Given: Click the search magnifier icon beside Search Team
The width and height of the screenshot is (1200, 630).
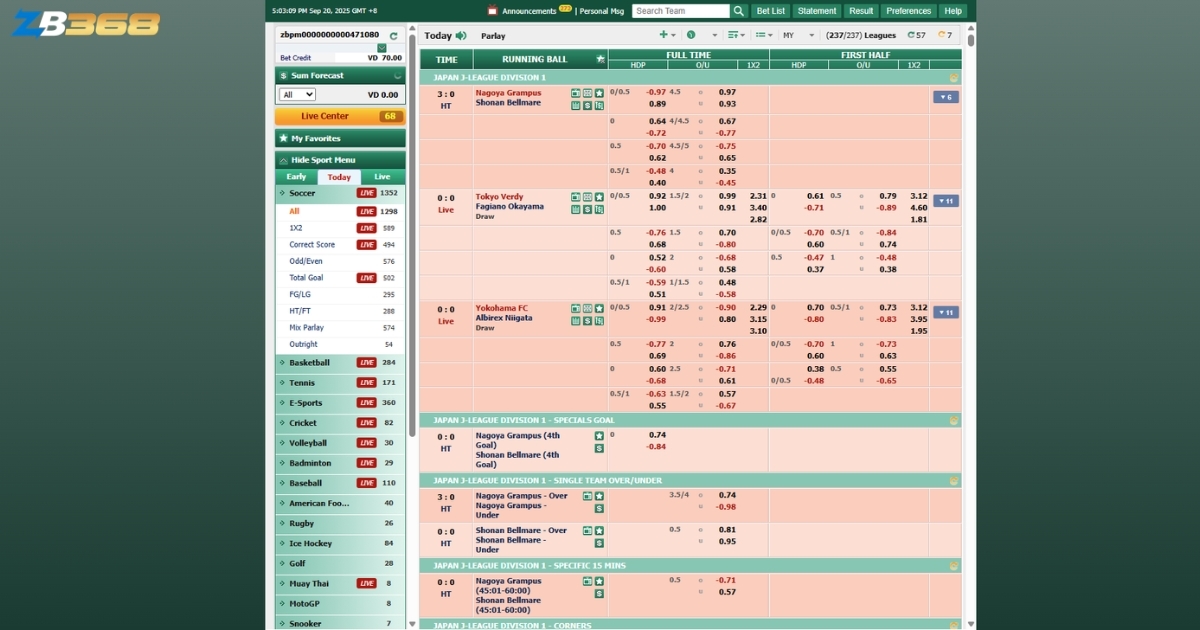Looking at the screenshot, I should coord(739,11).
